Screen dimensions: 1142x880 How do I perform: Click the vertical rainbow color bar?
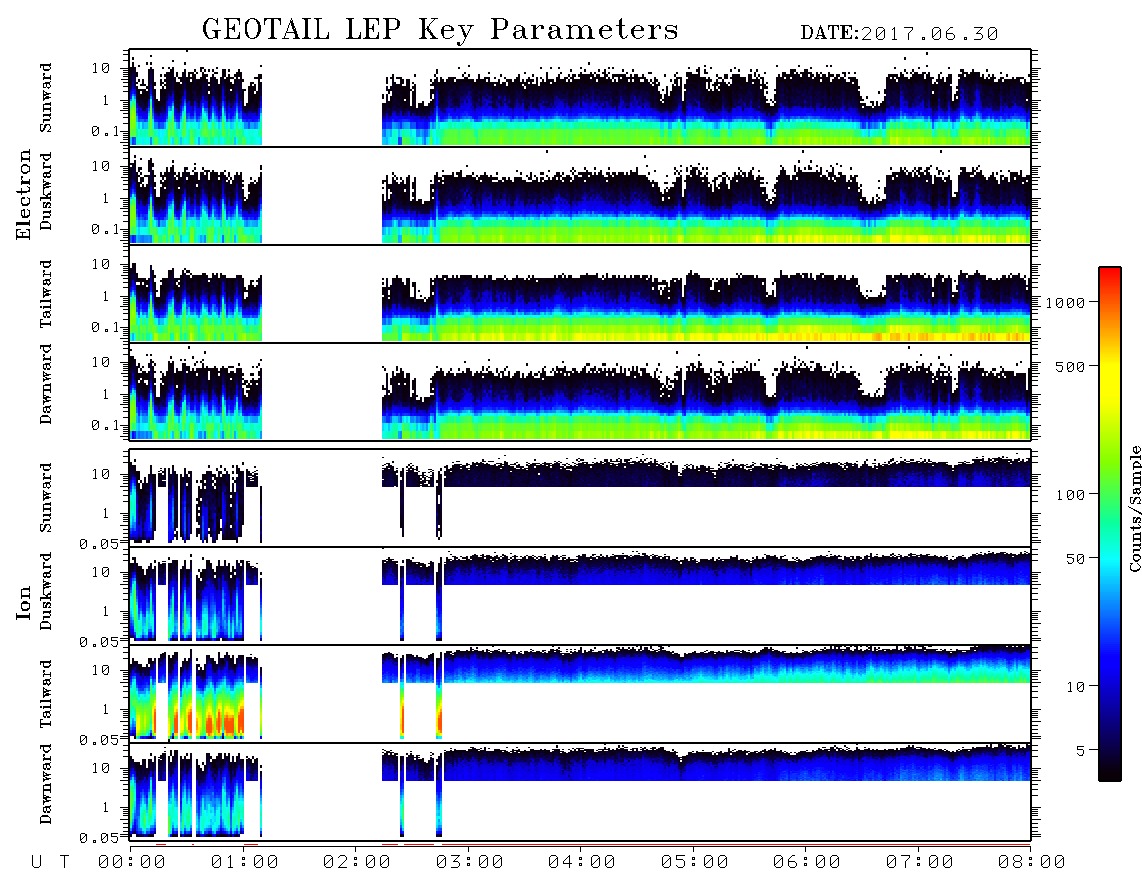coord(1109,524)
